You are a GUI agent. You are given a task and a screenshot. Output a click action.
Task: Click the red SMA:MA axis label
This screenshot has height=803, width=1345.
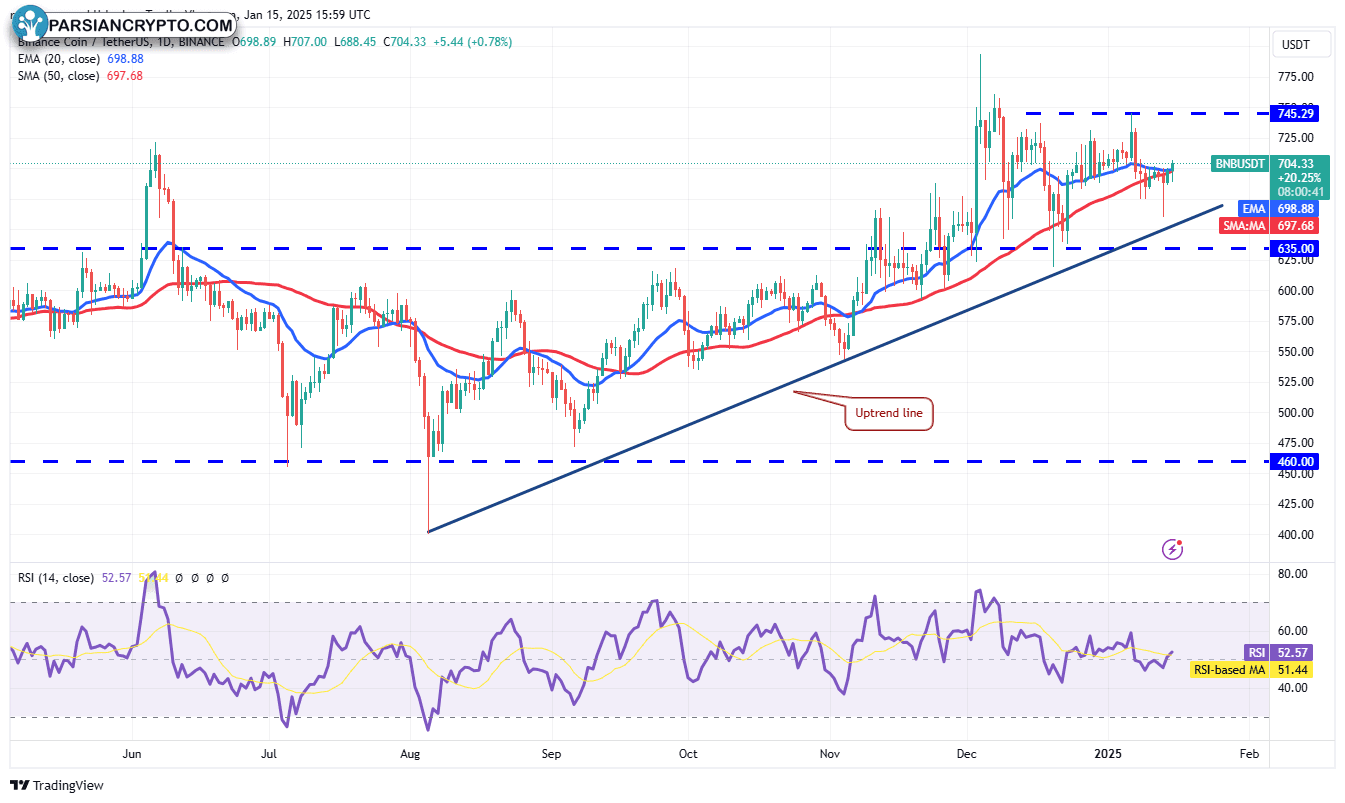click(x=1246, y=225)
